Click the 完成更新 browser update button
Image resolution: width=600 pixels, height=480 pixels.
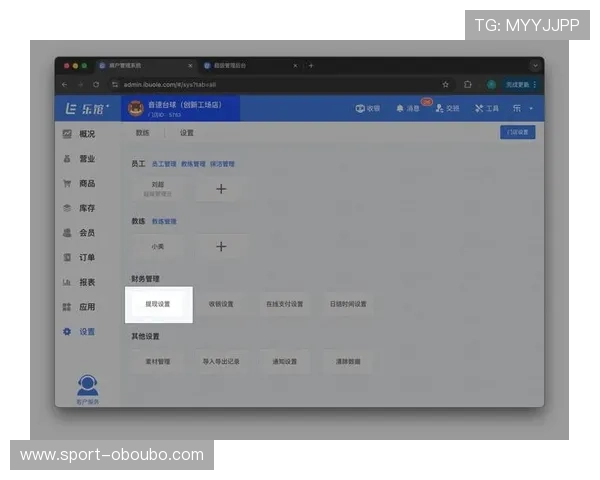click(x=517, y=85)
